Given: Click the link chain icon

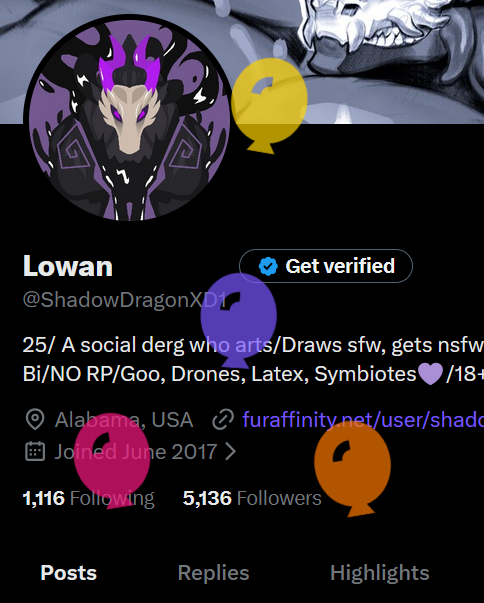Looking at the screenshot, I should coord(223,420).
